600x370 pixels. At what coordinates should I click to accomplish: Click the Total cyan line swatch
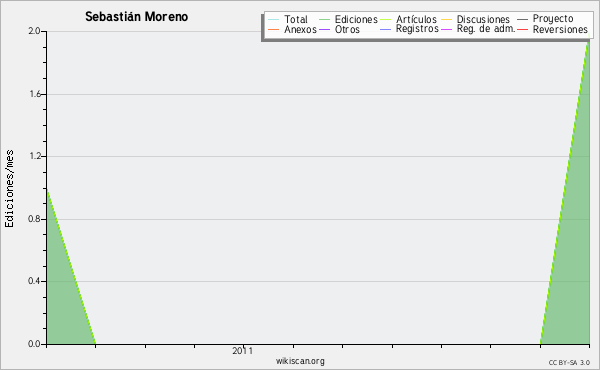[274, 20]
